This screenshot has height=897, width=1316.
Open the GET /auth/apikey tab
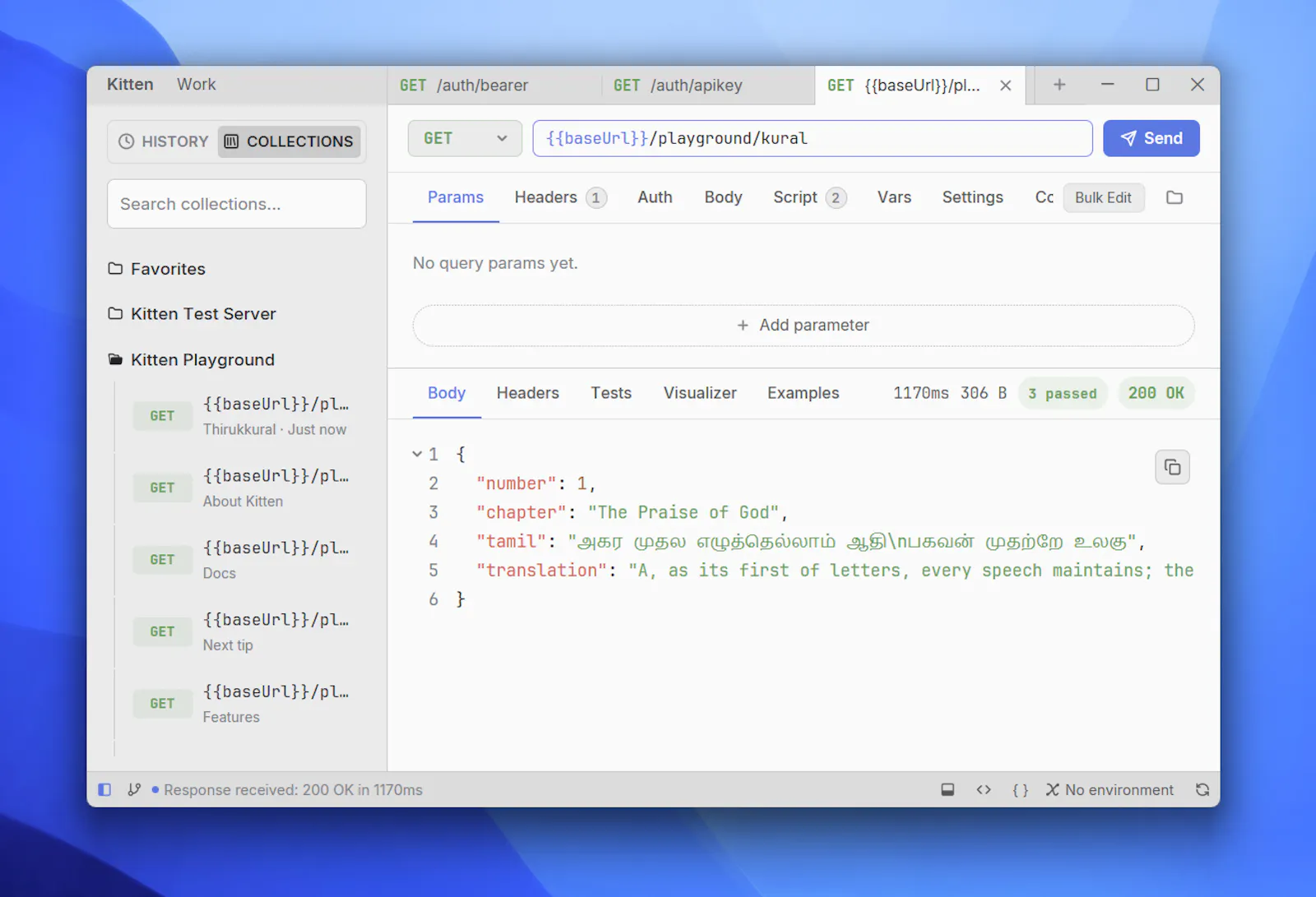pyautogui.click(x=708, y=86)
